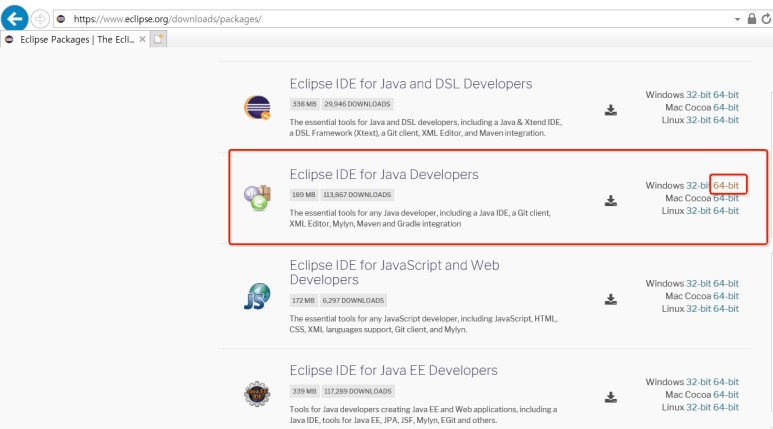Click download icon for Java EE Developers
This screenshot has height=429, width=773.
coord(611,397)
